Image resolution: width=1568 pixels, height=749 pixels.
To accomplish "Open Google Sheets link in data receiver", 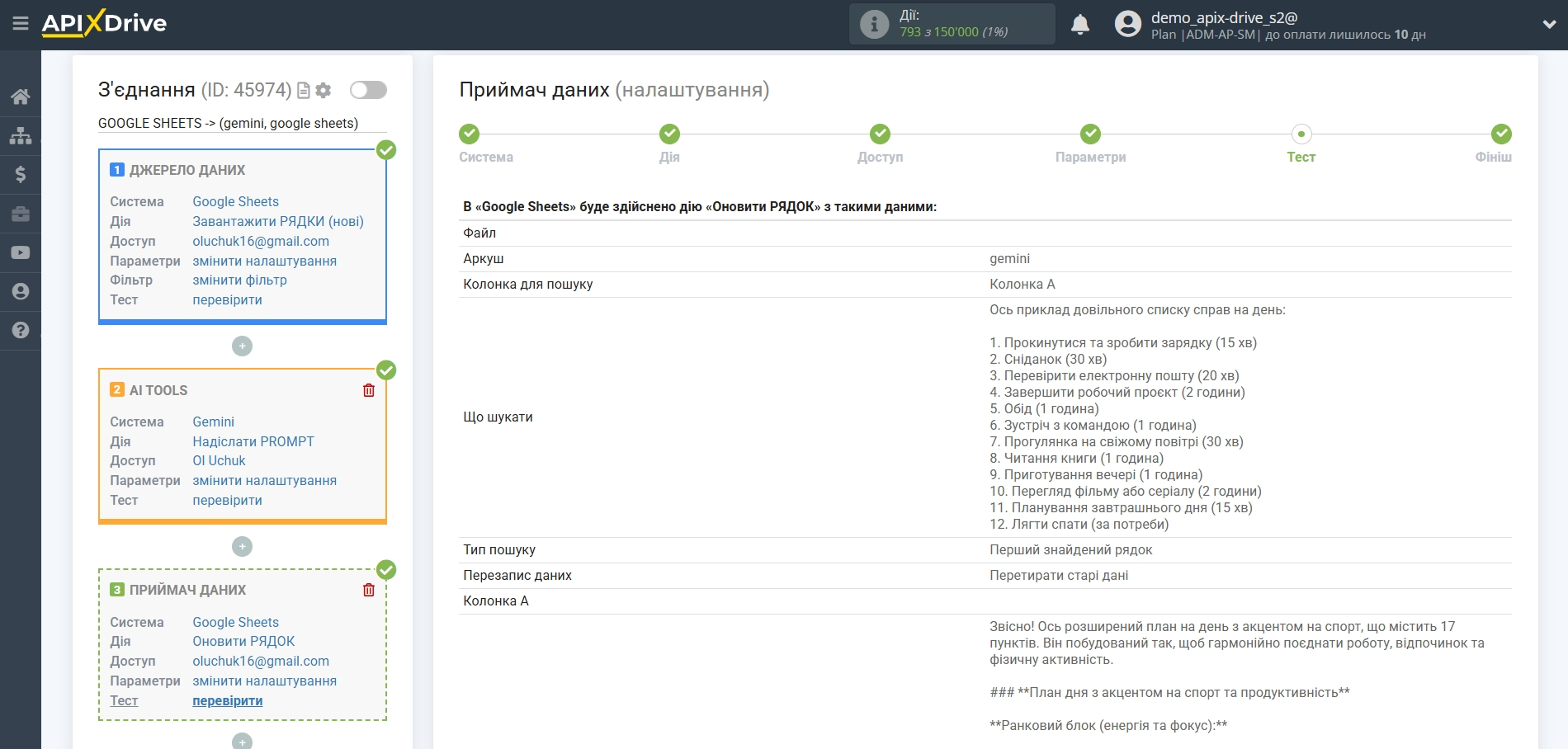I will [x=235, y=622].
